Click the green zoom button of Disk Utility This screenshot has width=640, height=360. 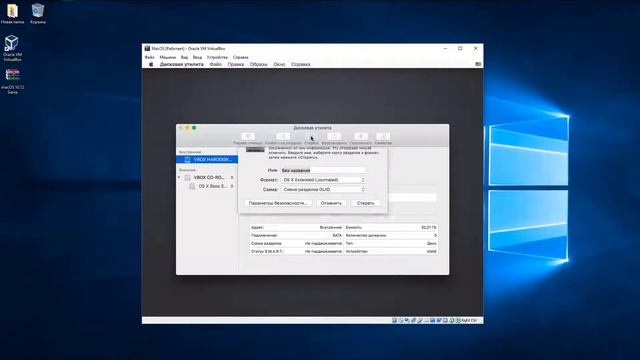tap(194, 128)
